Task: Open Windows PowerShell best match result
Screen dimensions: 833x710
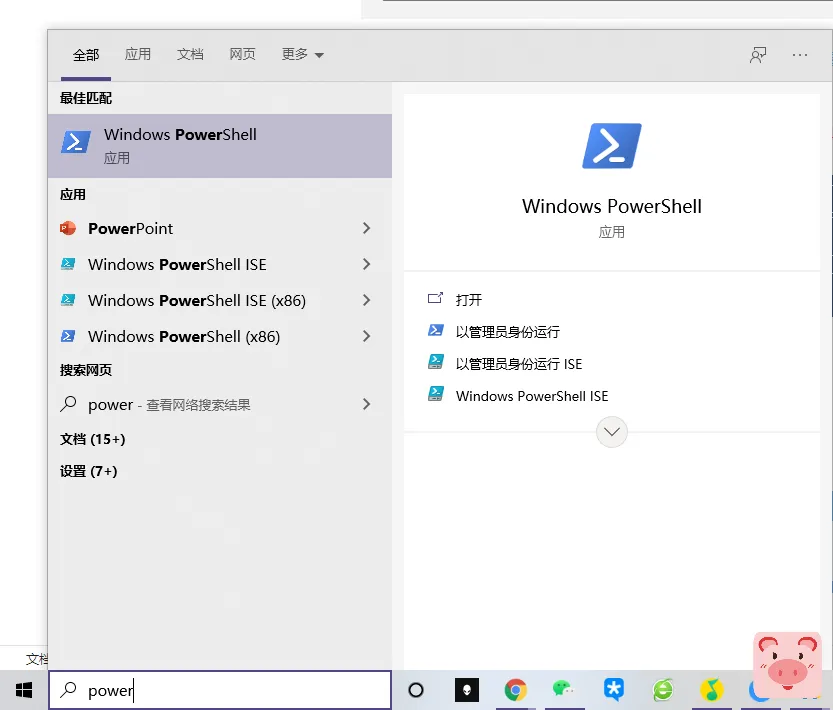Action: pos(219,146)
